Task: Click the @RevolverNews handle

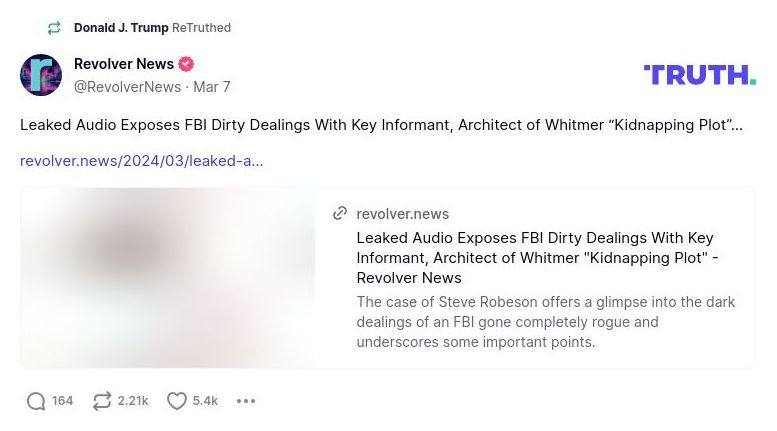Action: tap(127, 87)
